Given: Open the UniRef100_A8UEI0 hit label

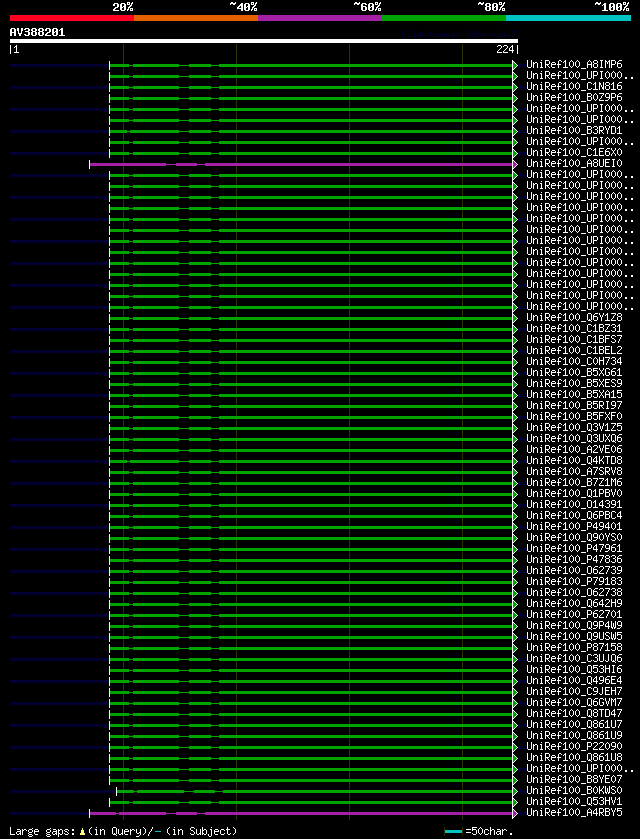Looking at the screenshot, I should pos(574,164).
